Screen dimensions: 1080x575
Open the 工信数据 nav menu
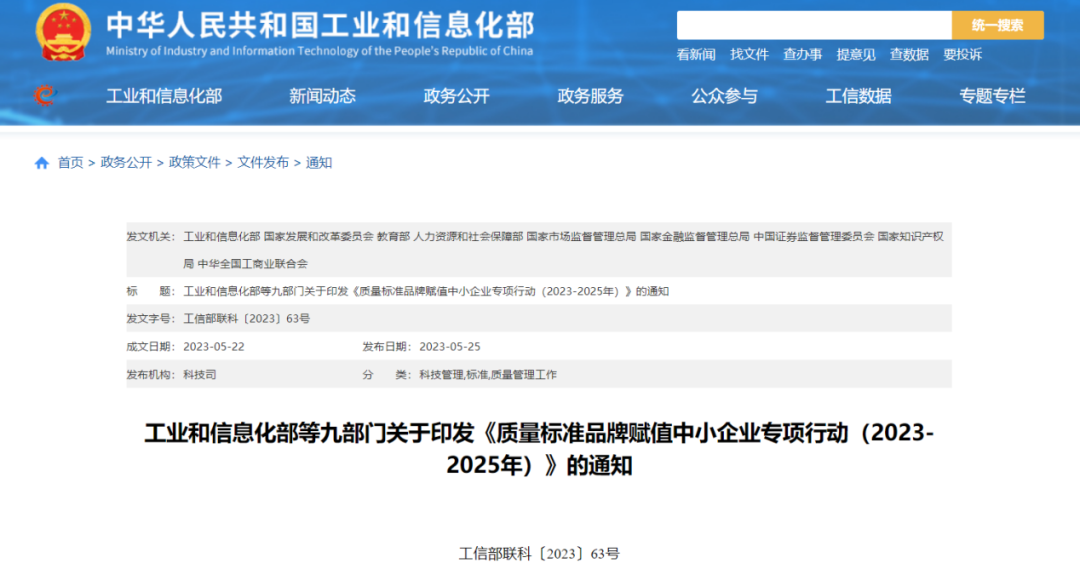coord(858,96)
